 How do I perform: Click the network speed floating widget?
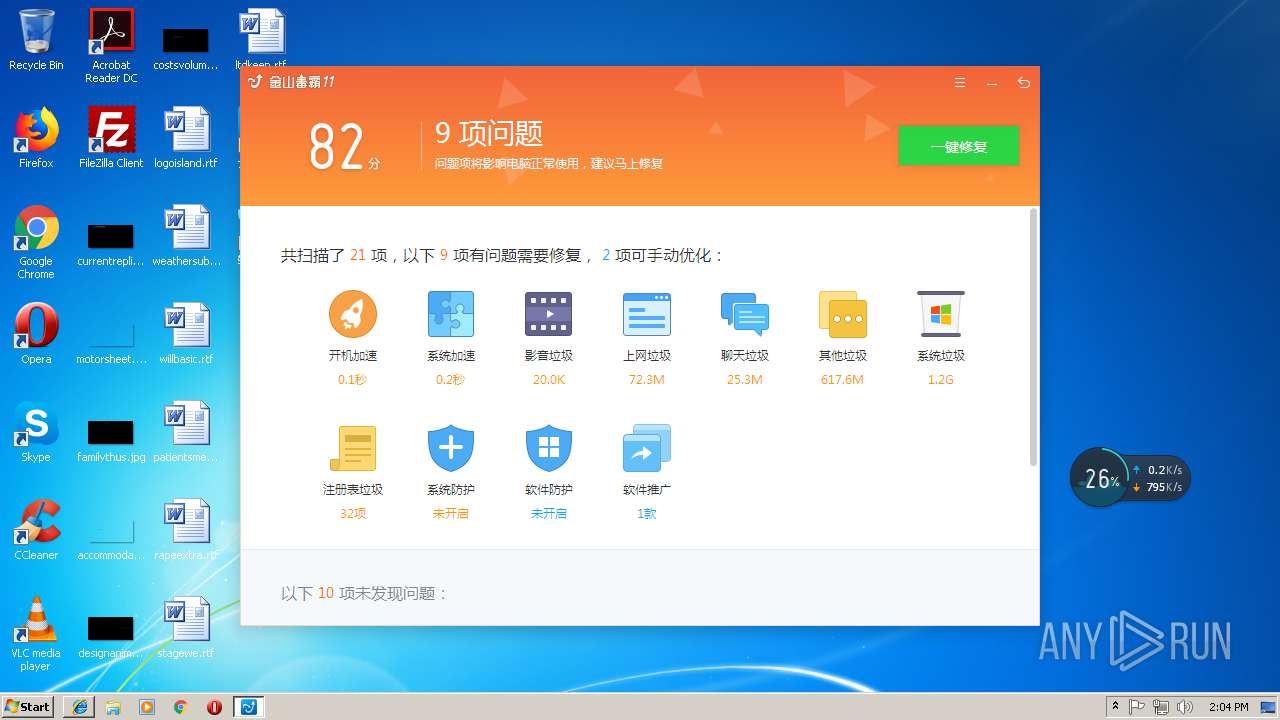pyautogui.click(x=1158, y=478)
